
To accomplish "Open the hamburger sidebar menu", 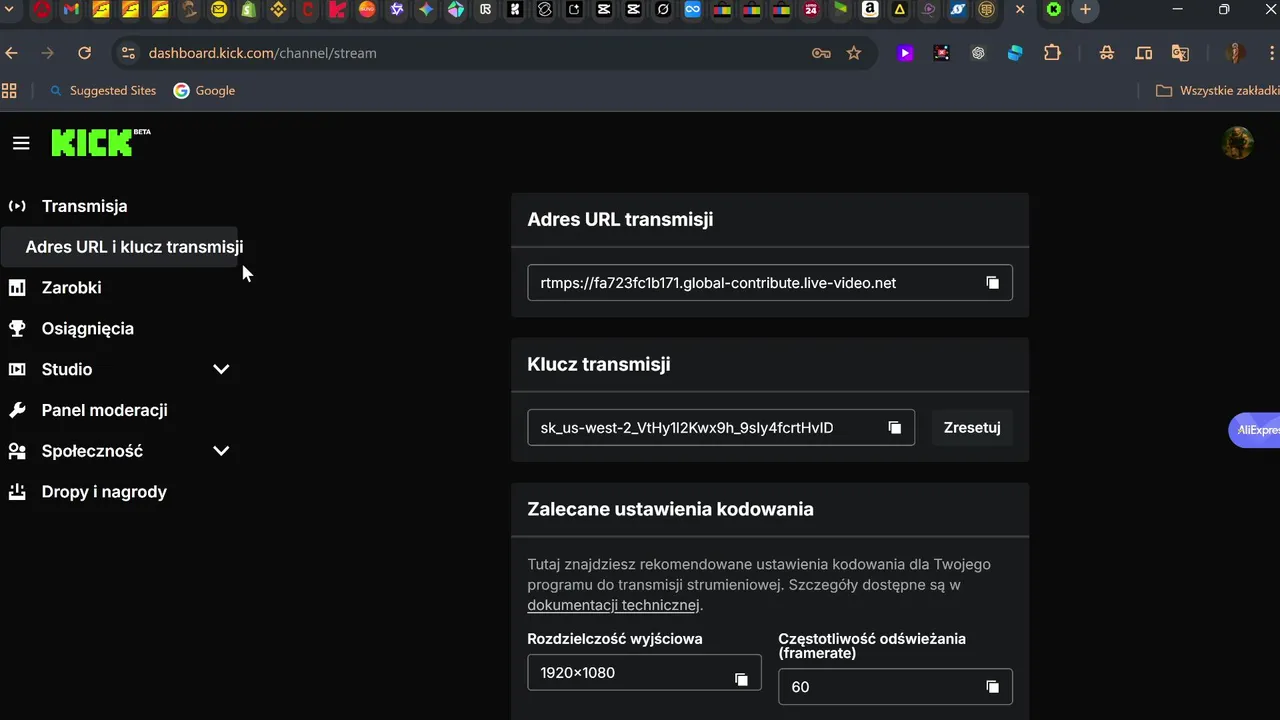I will [21, 143].
